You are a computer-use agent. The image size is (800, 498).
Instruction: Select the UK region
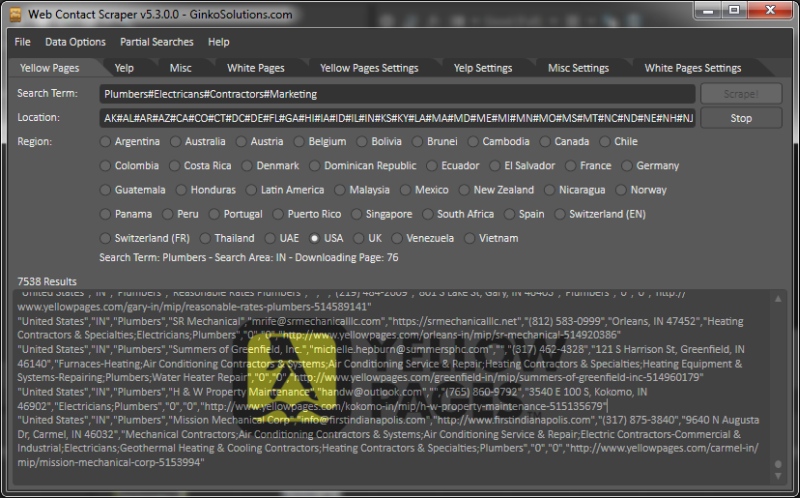coord(368,238)
